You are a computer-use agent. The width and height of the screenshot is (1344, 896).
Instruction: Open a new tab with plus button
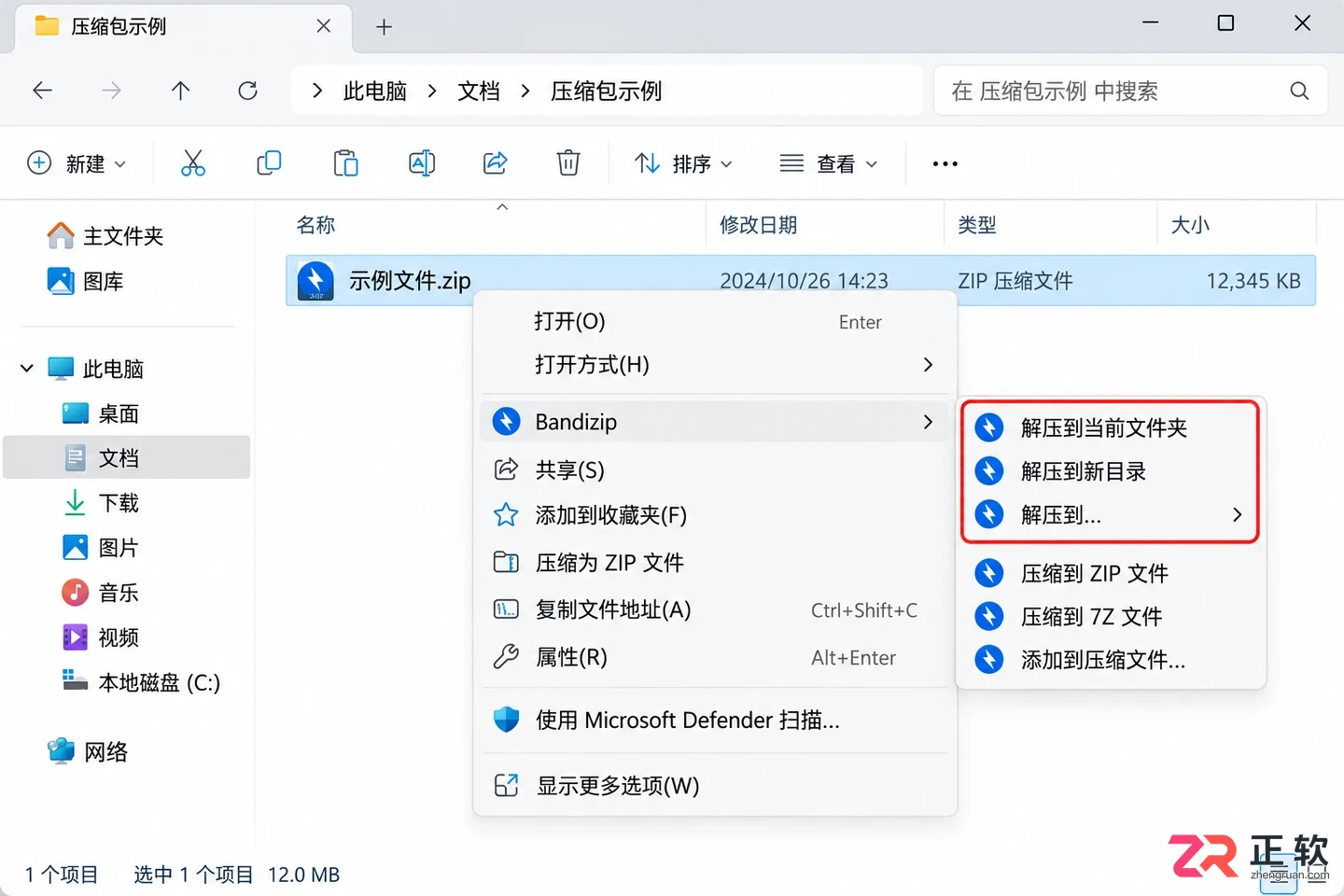(384, 27)
